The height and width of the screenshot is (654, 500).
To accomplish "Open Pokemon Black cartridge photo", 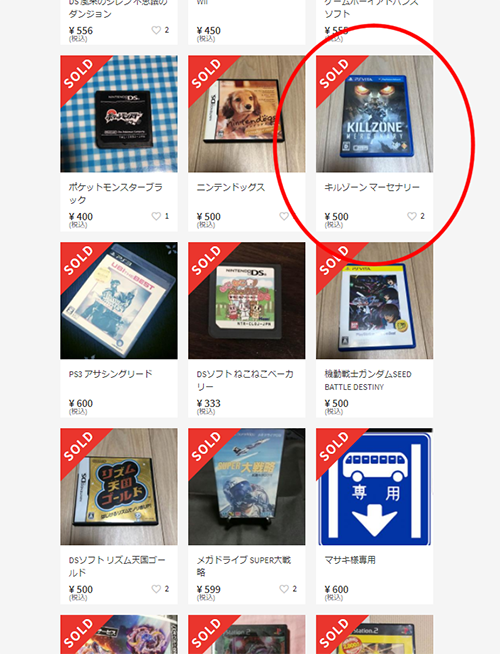I will (x=119, y=114).
